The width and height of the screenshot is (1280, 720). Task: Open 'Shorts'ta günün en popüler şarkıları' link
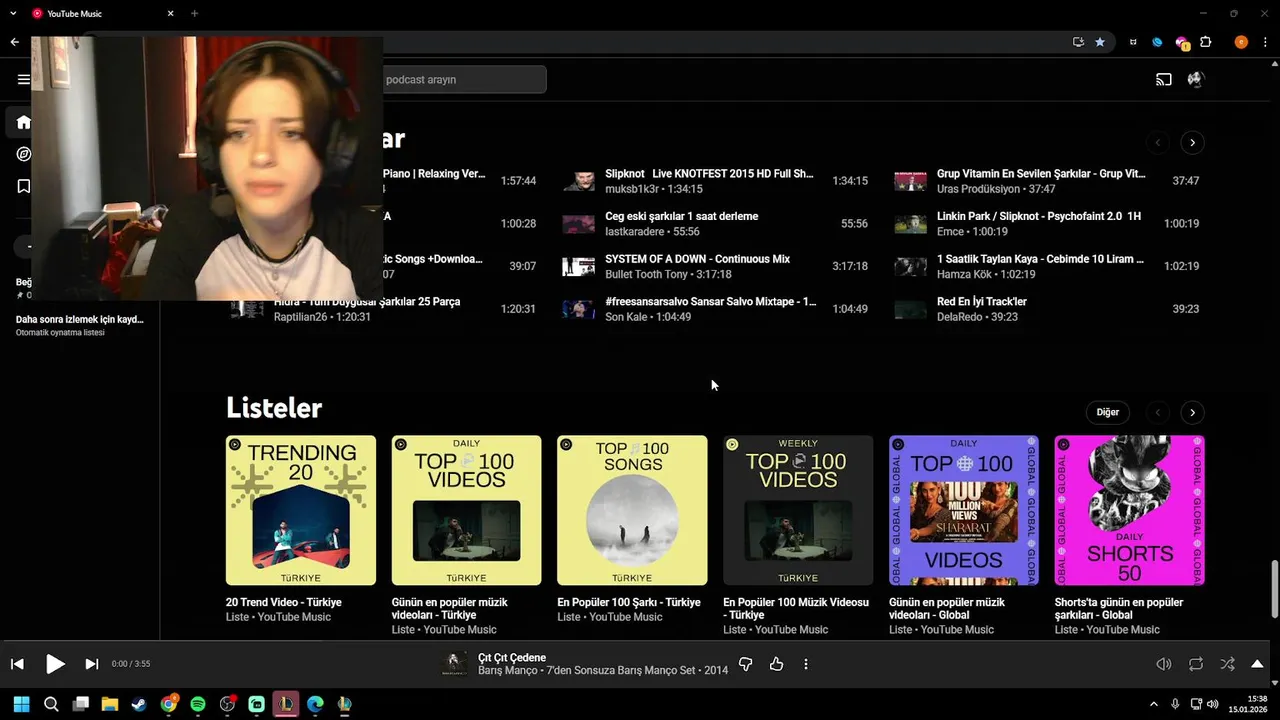(x=1119, y=609)
